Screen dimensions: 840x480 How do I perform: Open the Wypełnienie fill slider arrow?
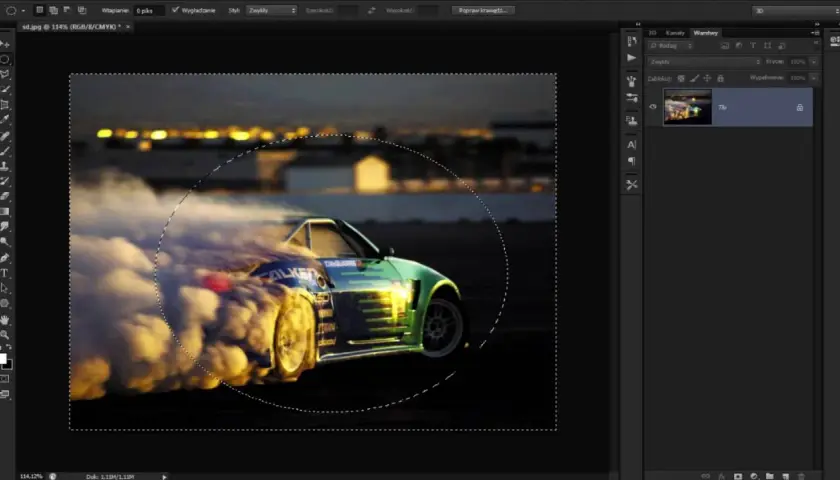pos(814,78)
